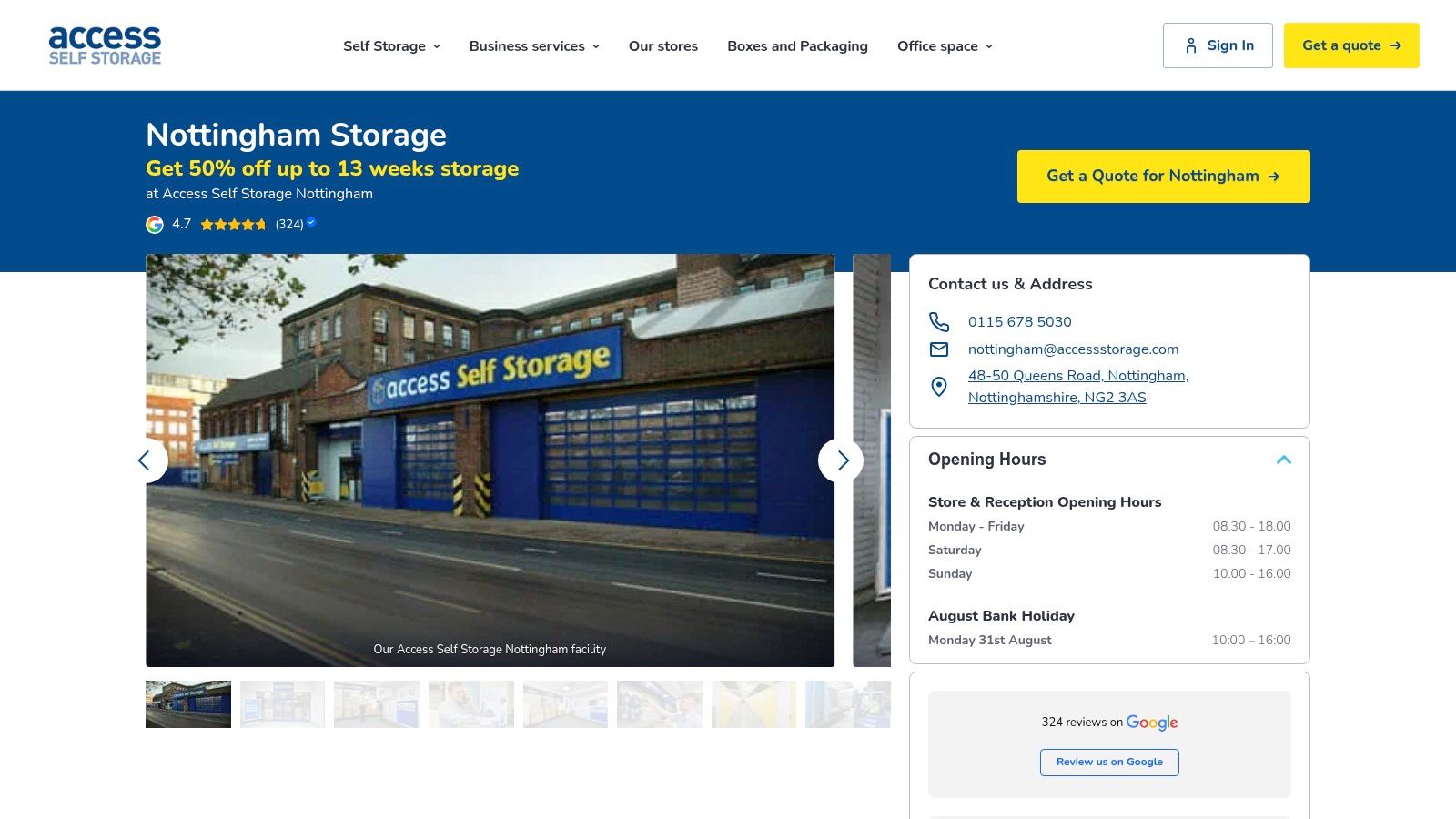Select the sixth gallery thumbnail

(660, 704)
